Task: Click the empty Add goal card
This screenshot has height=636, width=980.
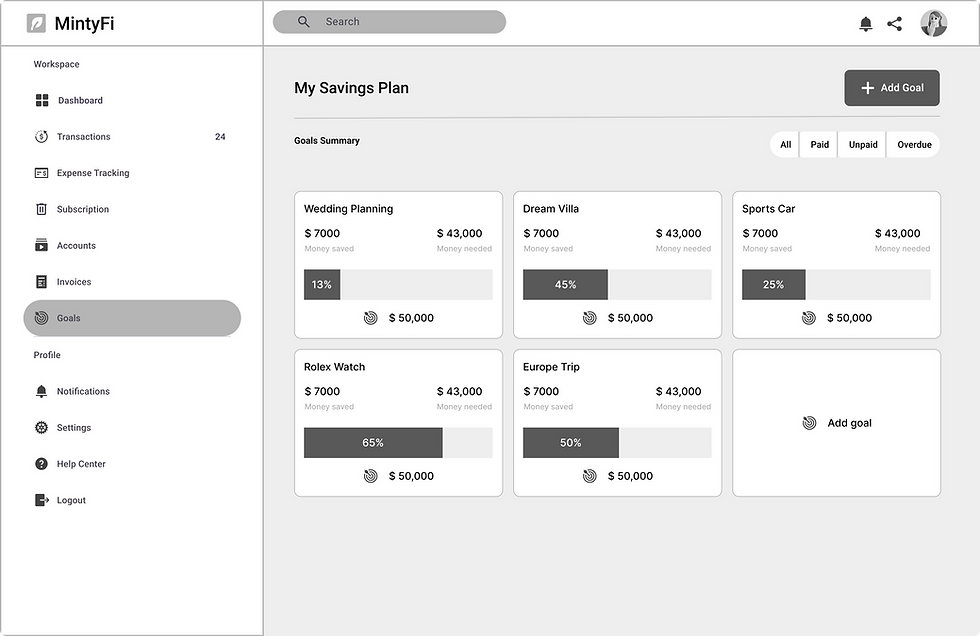Action: 837,423
